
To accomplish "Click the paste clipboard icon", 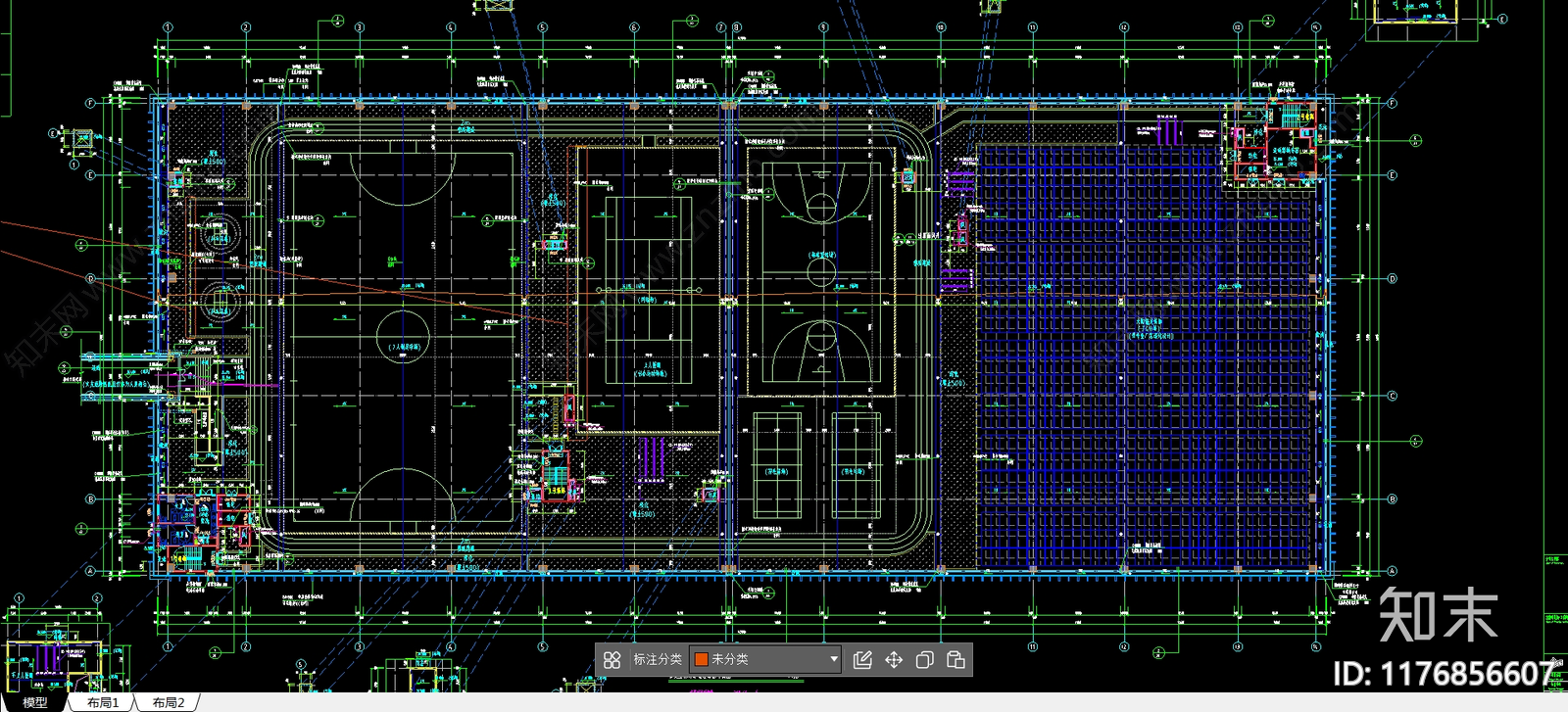I will click(x=955, y=660).
